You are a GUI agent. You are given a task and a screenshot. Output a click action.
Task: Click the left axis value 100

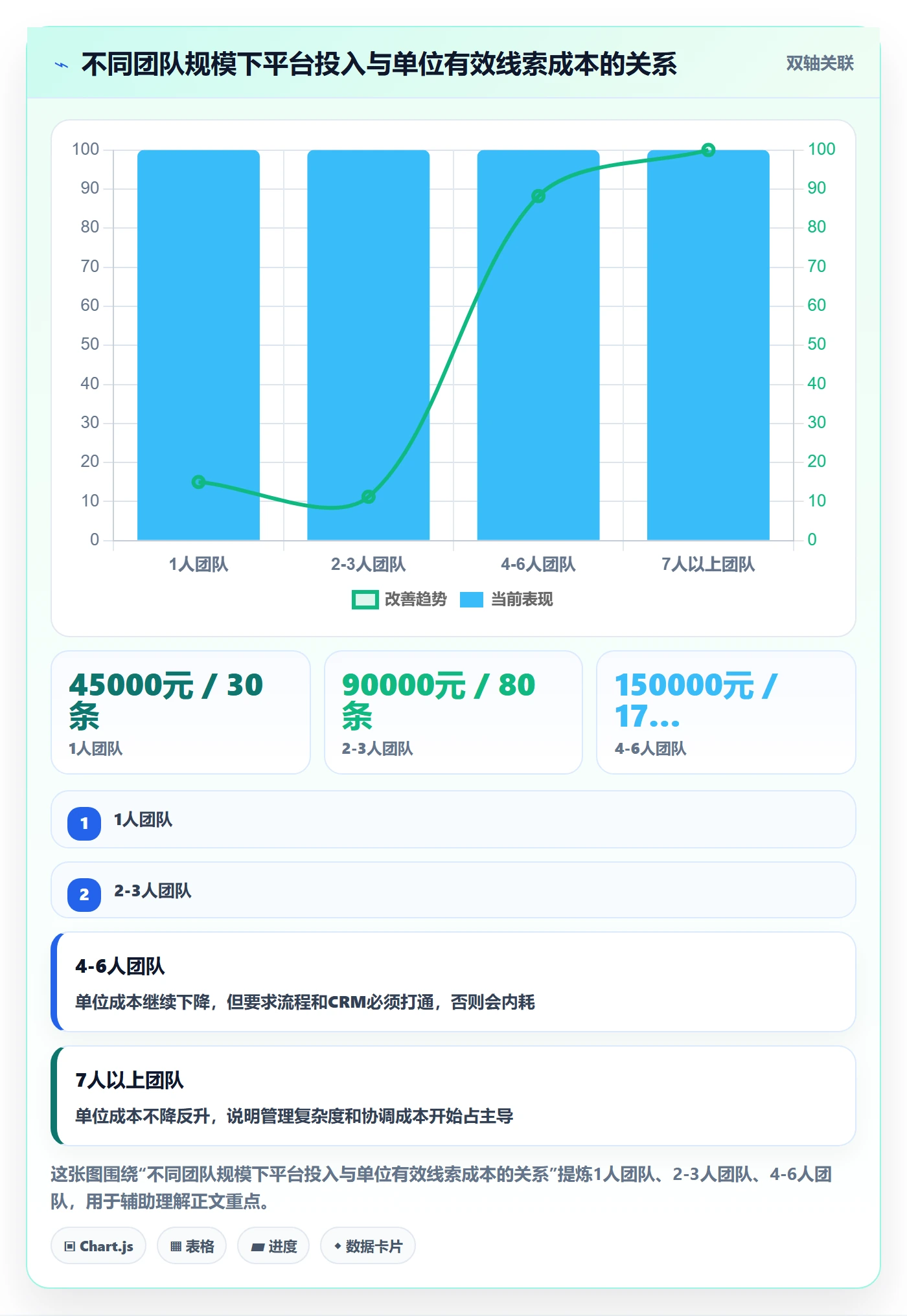pyautogui.click(x=86, y=150)
